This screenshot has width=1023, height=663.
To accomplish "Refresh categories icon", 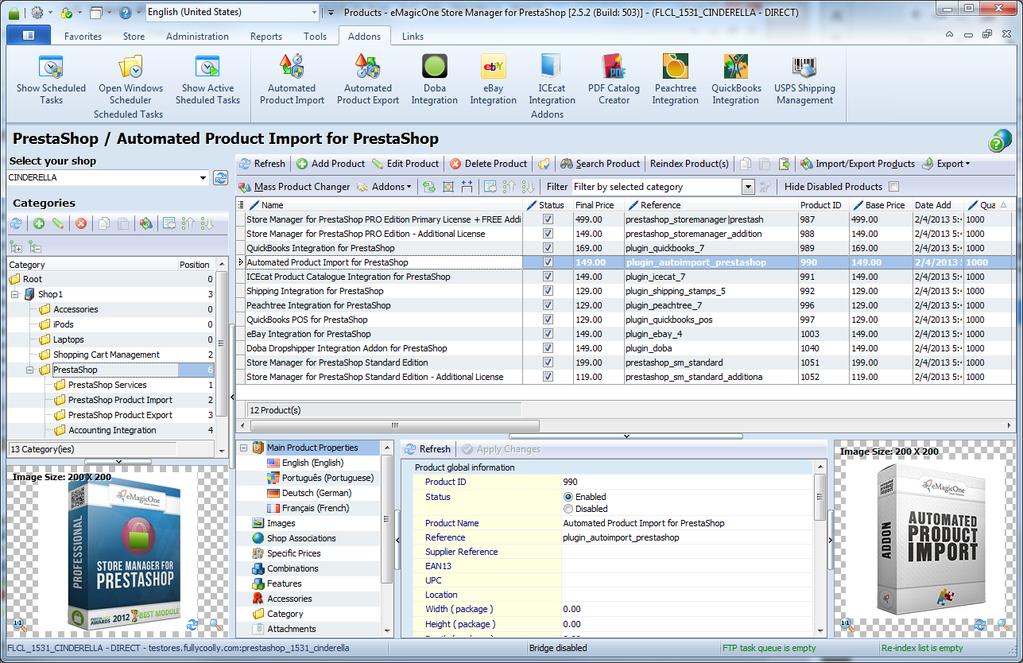I will 16,224.
